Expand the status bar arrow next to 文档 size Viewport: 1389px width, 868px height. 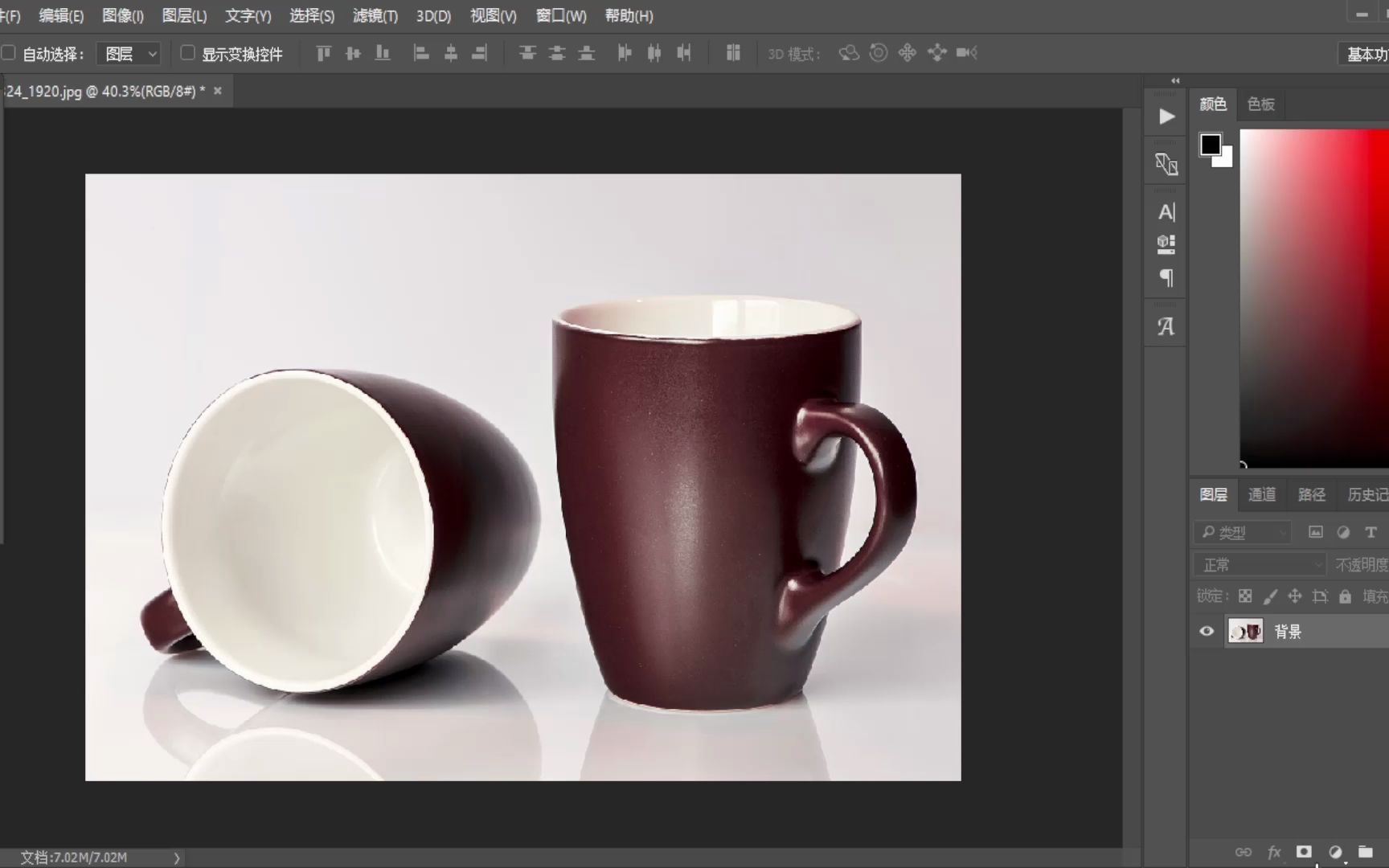pyautogui.click(x=177, y=858)
